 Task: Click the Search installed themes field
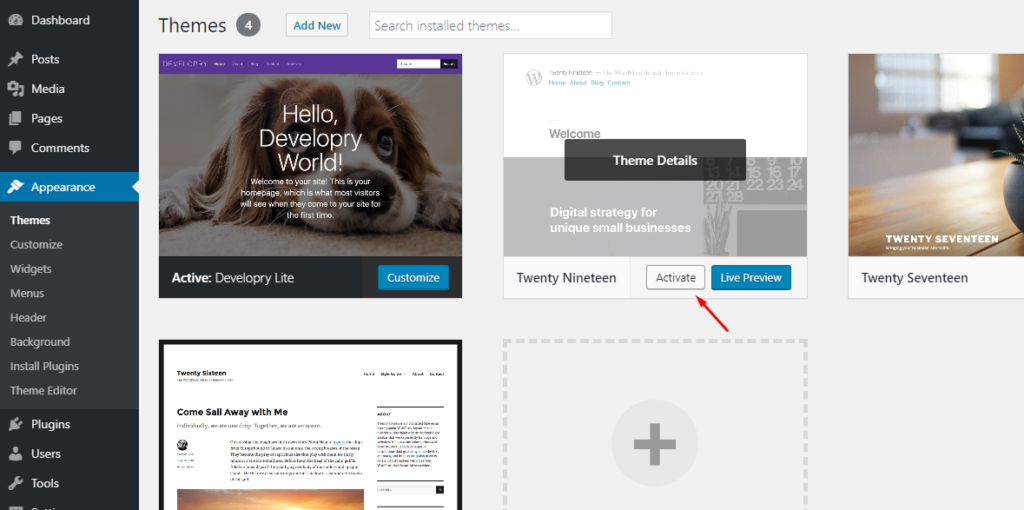click(x=490, y=25)
